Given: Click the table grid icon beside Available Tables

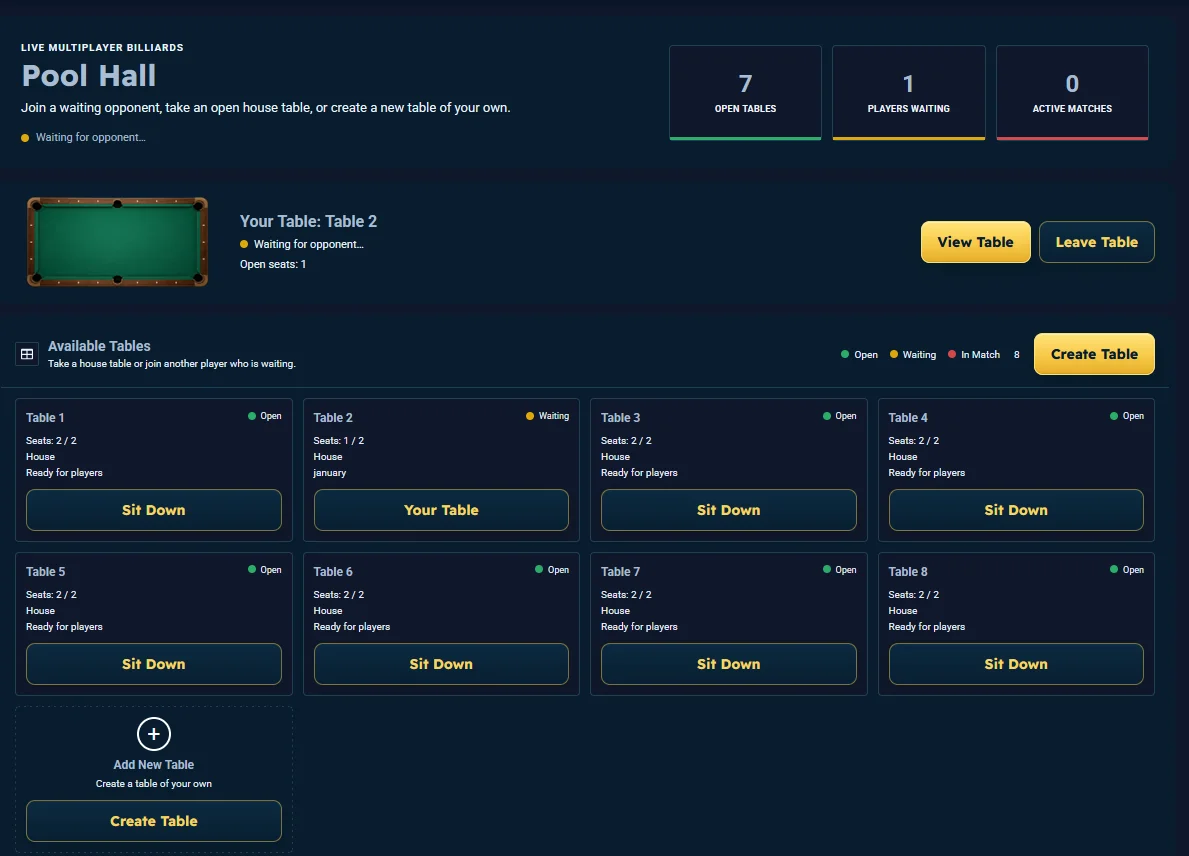Looking at the screenshot, I should click(27, 354).
